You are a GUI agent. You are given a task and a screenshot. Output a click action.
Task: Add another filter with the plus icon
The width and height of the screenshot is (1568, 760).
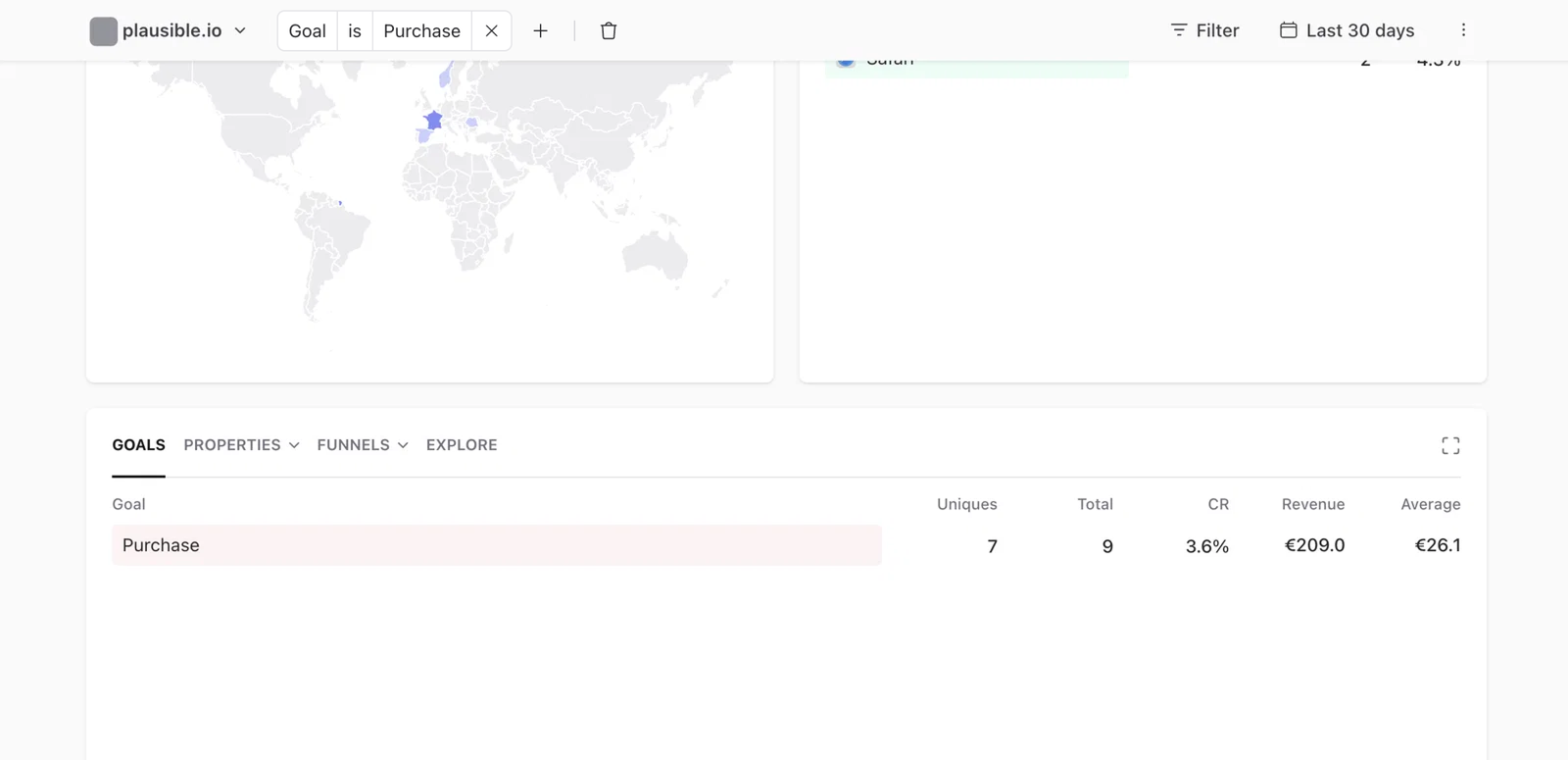coord(540,31)
